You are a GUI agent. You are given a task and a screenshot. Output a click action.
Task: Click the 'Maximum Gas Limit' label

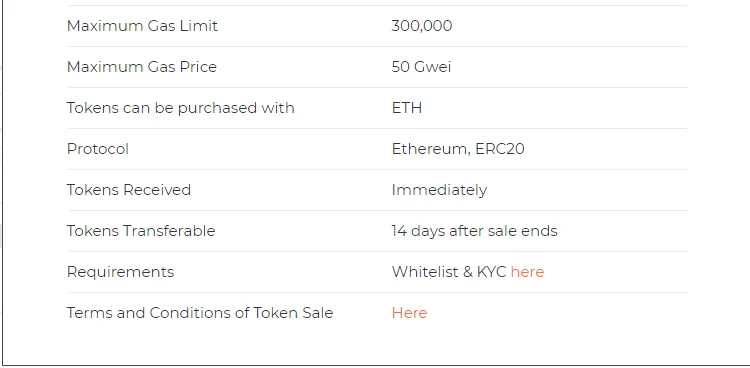(142, 26)
